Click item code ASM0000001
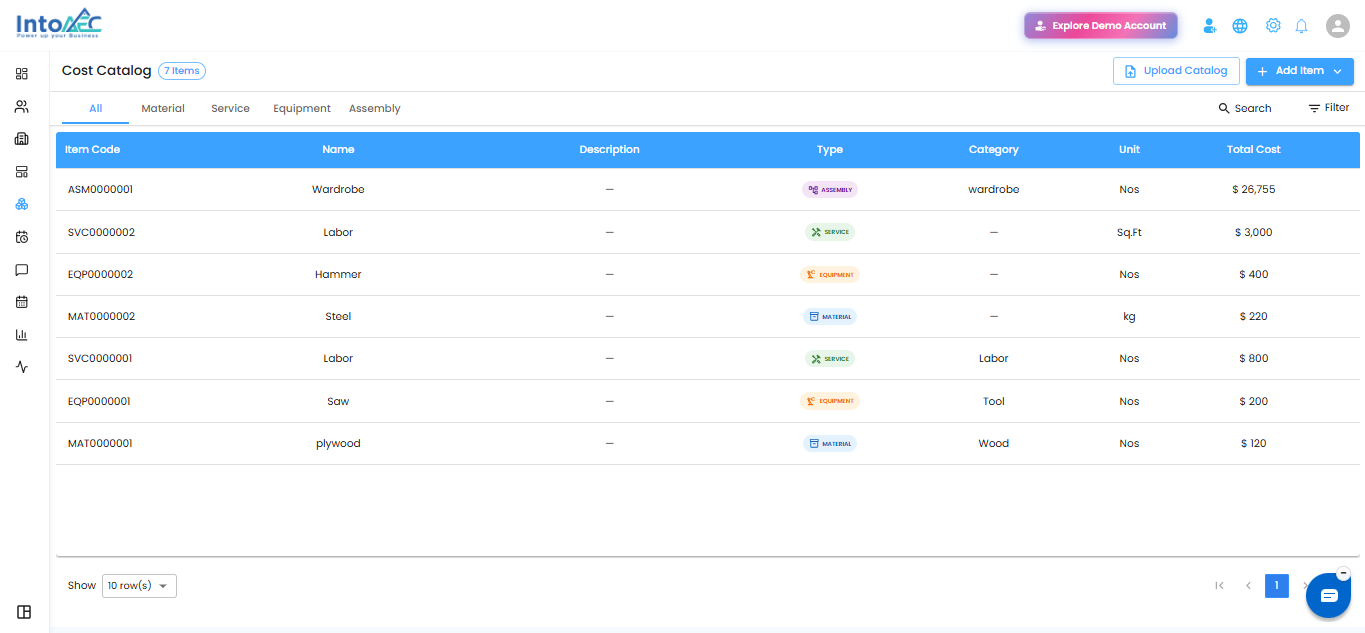 [100, 190]
